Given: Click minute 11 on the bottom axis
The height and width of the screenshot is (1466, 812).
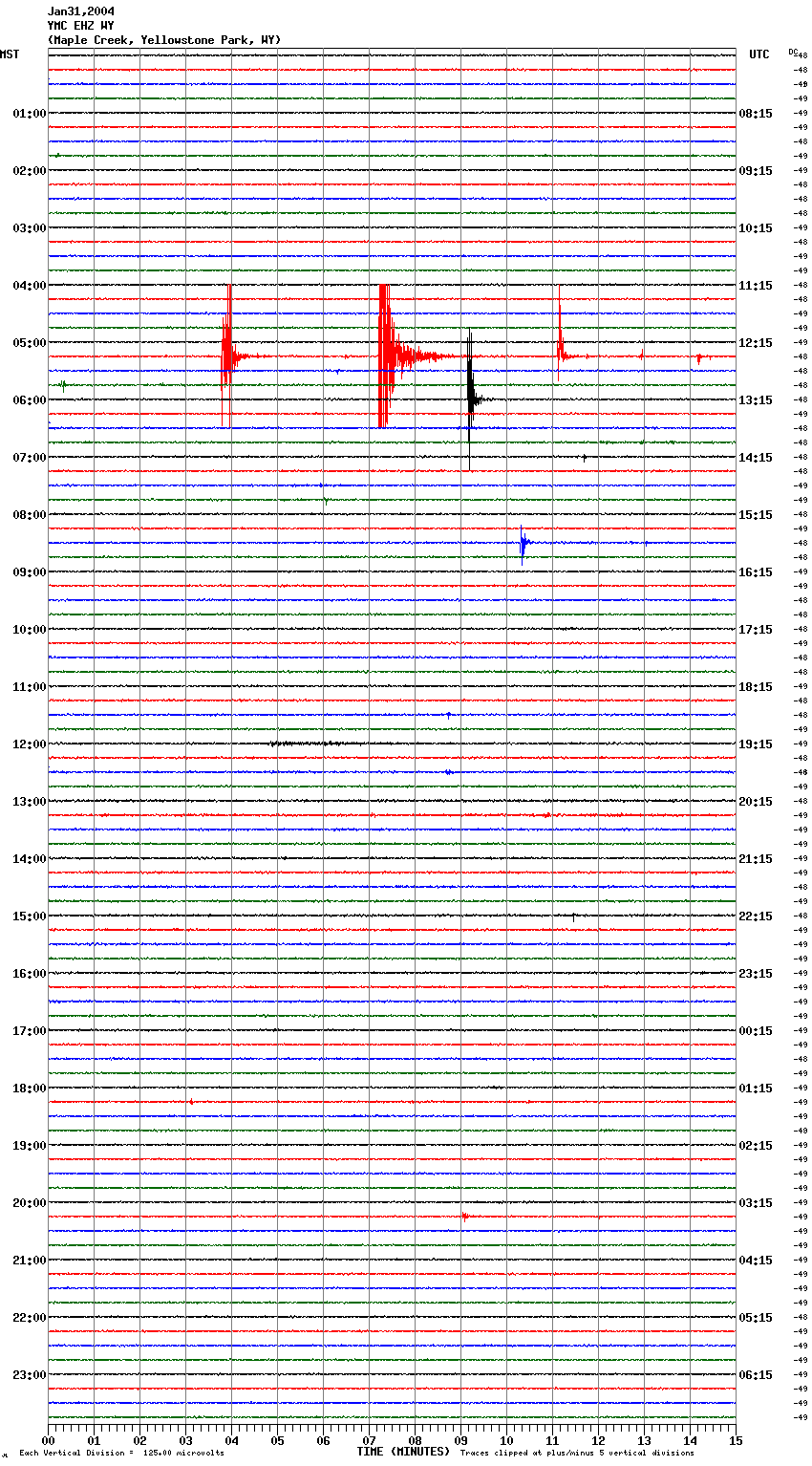Looking at the screenshot, I should tap(552, 1440).
